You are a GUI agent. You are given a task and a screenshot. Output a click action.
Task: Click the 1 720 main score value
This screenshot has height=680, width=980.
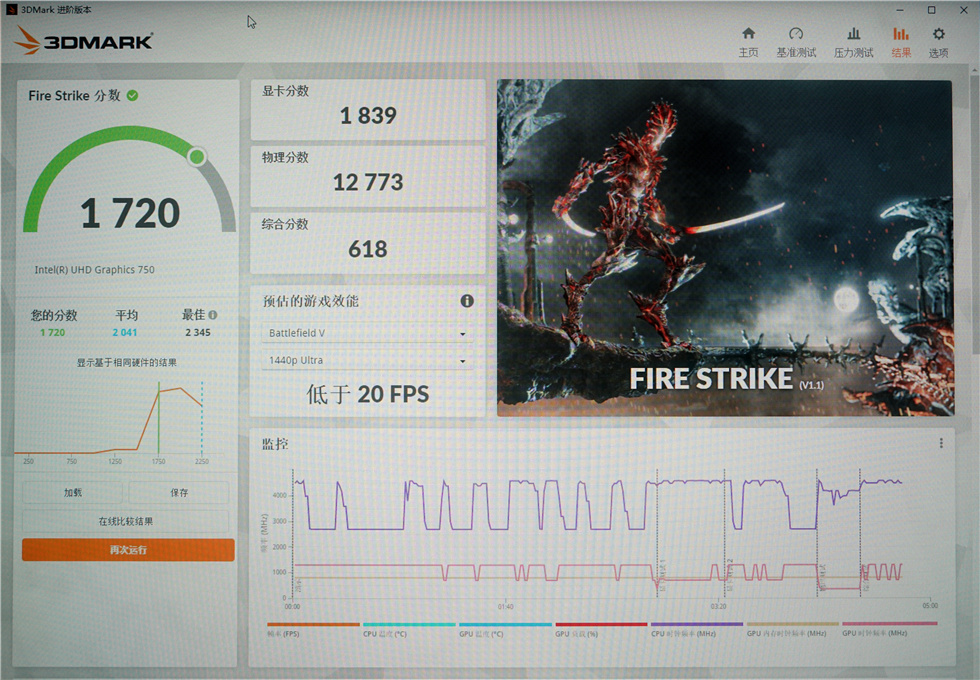(x=130, y=213)
